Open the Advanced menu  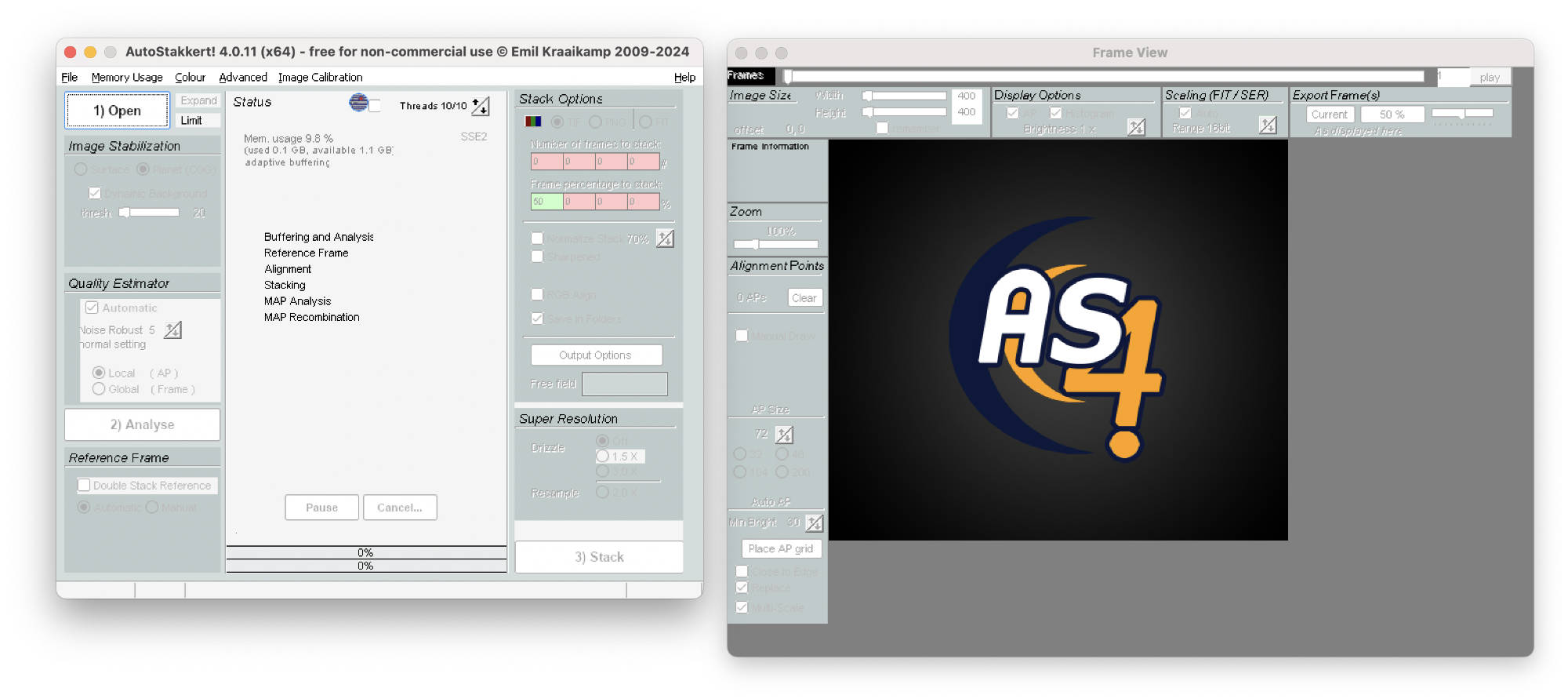click(243, 77)
